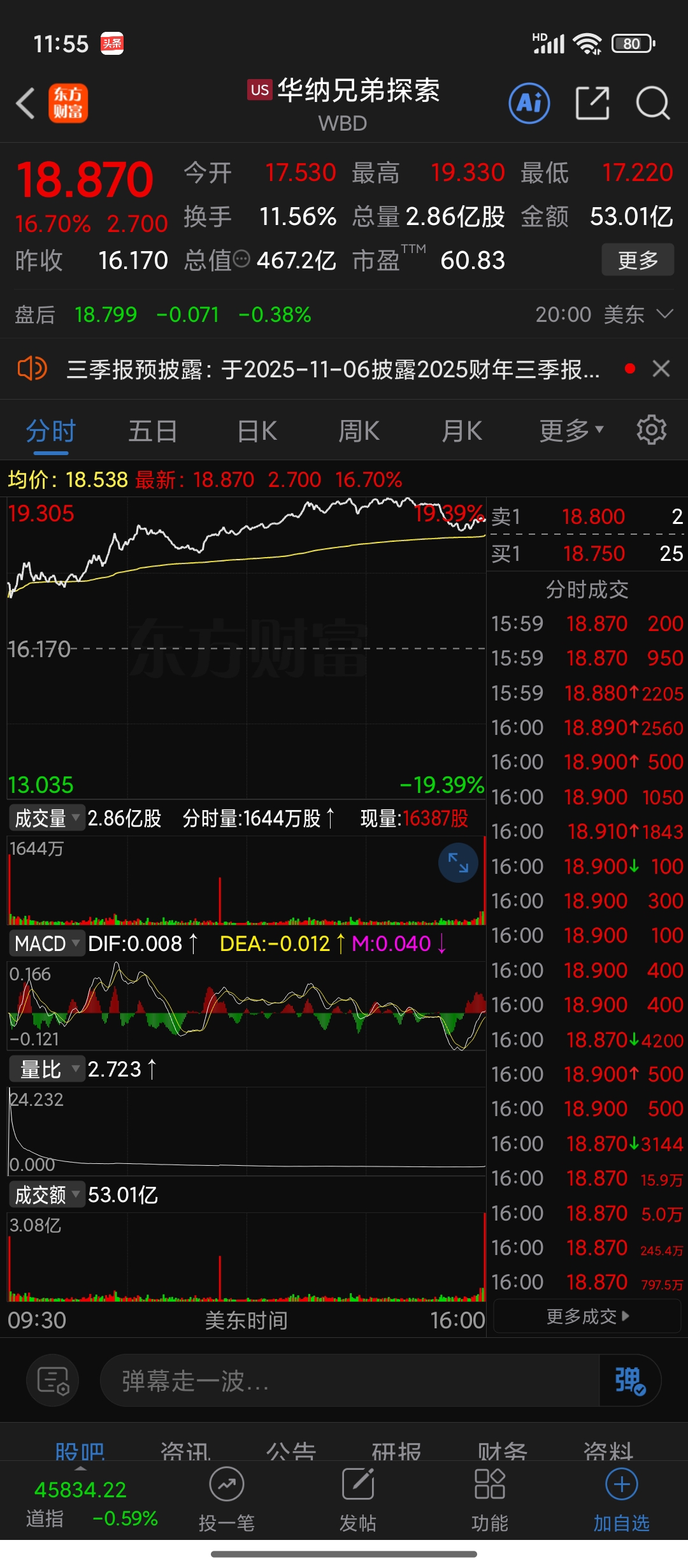Open the MACD indicator dropdown
The image size is (688, 1568).
(x=47, y=943)
